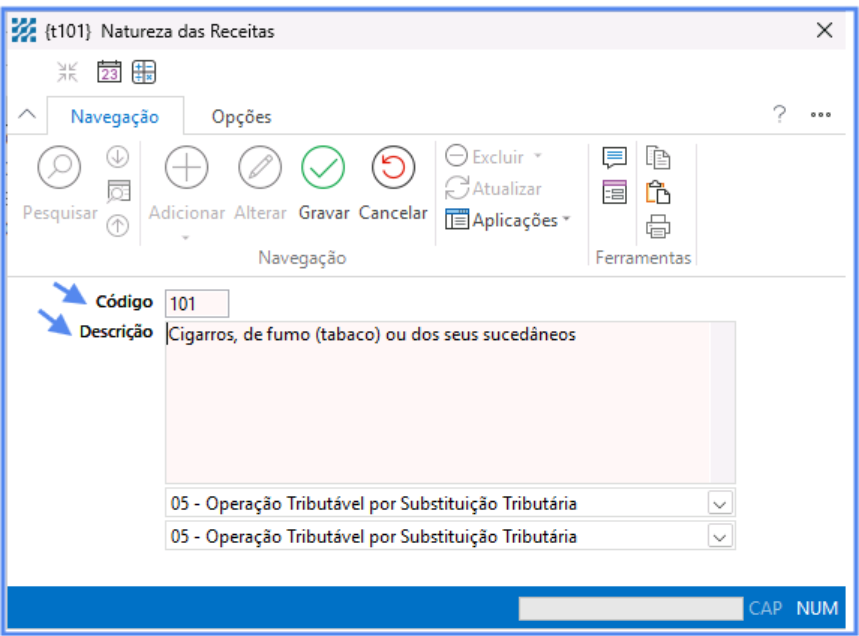The width and height of the screenshot is (859, 636).
Task: Click the calculator grid icon
Action: pos(144,72)
